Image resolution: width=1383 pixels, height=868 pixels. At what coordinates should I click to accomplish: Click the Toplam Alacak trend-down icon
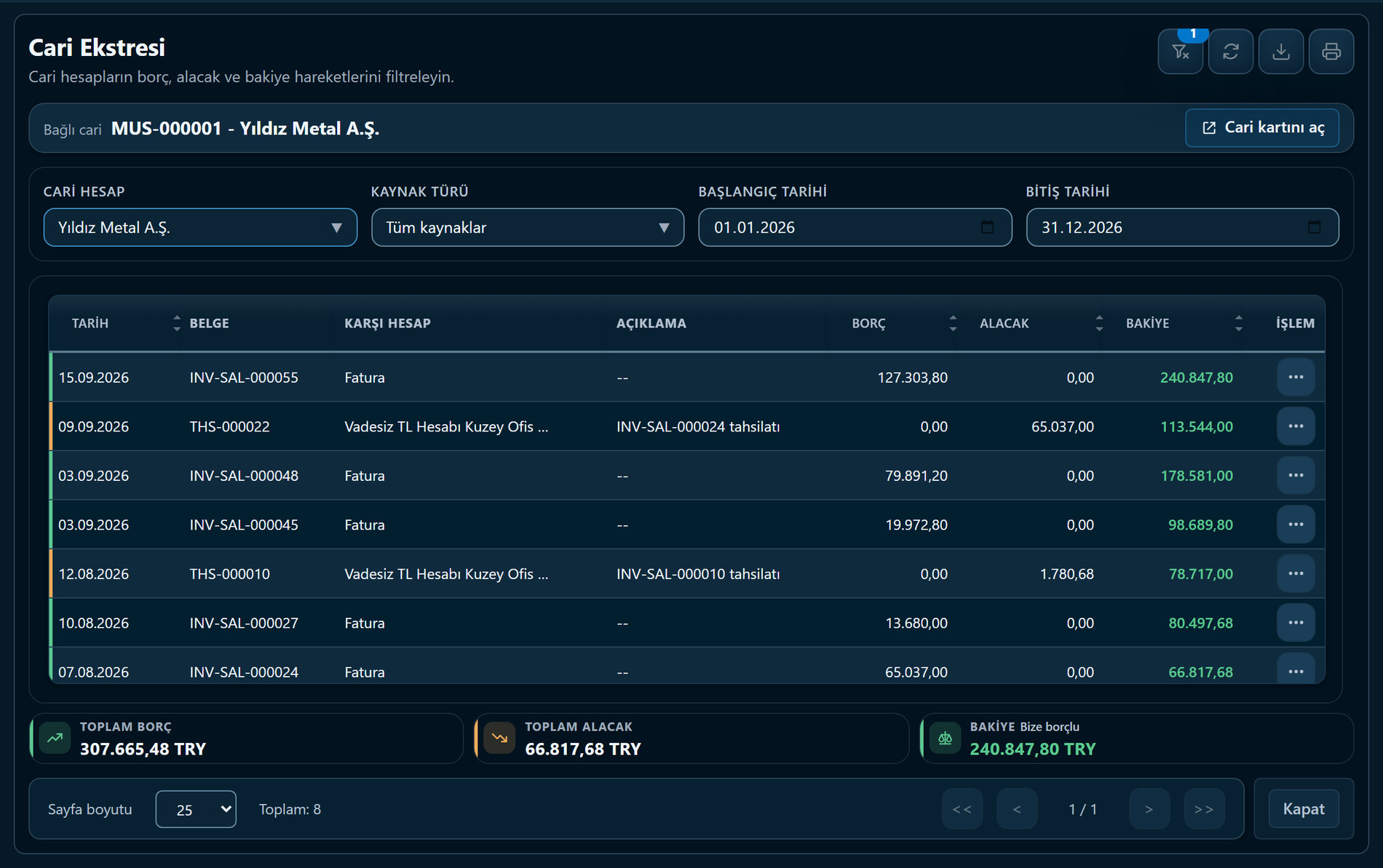point(499,738)
